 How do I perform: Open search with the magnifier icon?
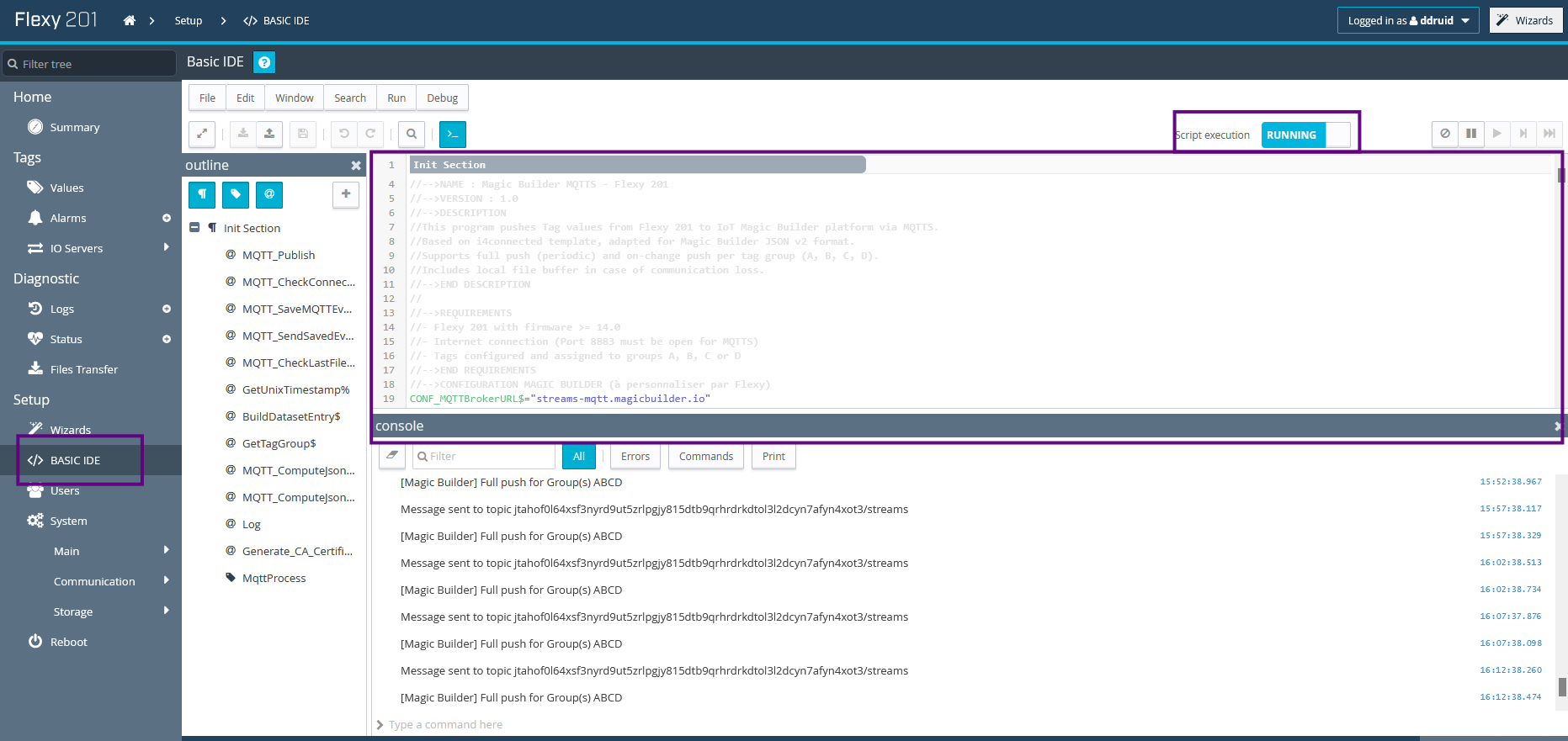click(x=412, y=134)
